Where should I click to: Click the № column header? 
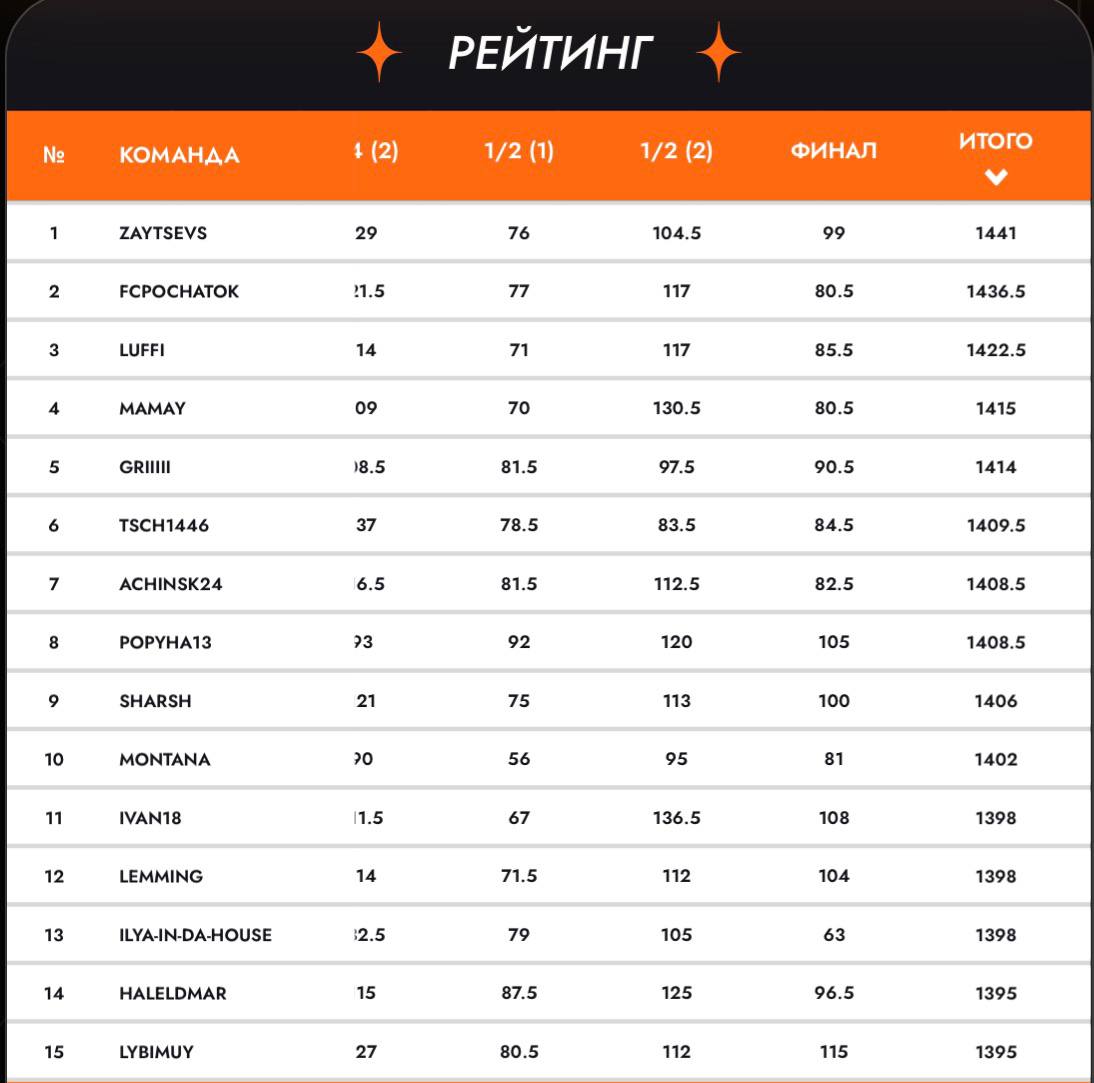(54, 154)
